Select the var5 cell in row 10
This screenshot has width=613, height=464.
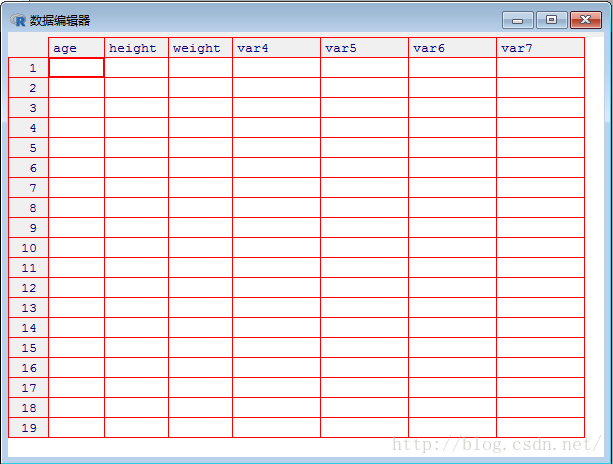364,247
